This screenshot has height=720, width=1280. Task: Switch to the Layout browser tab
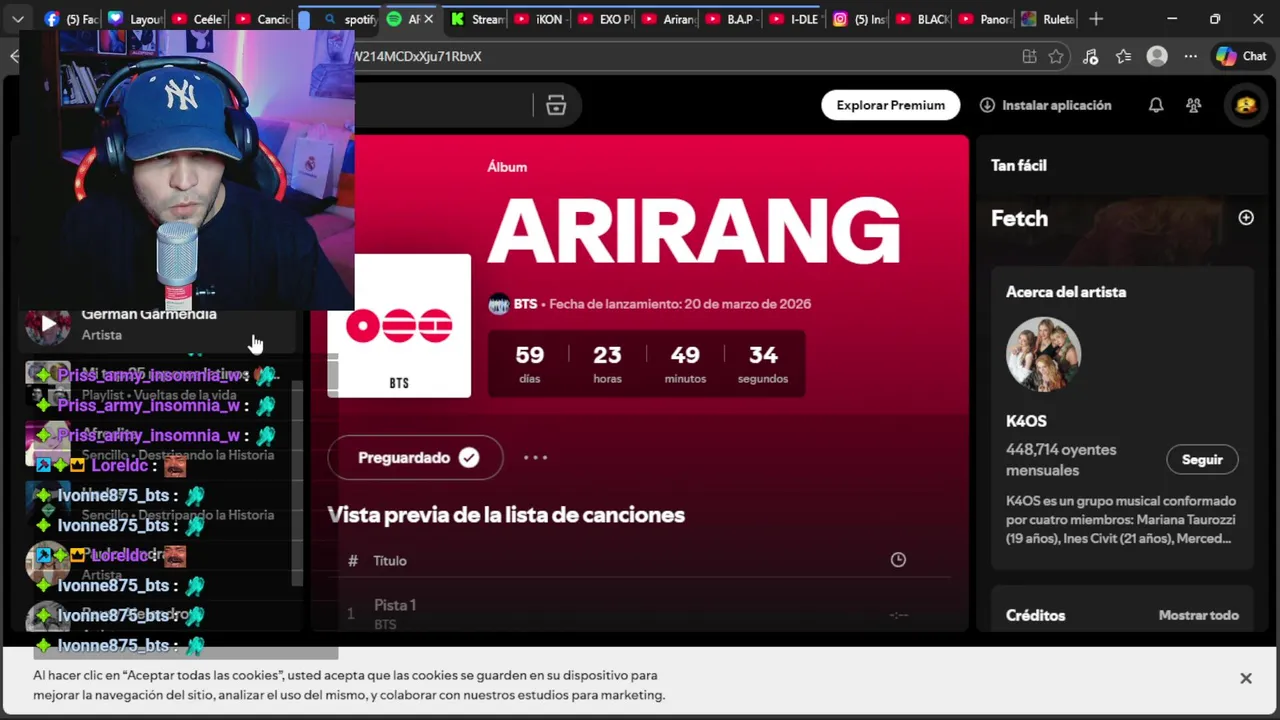pos(135,19)
